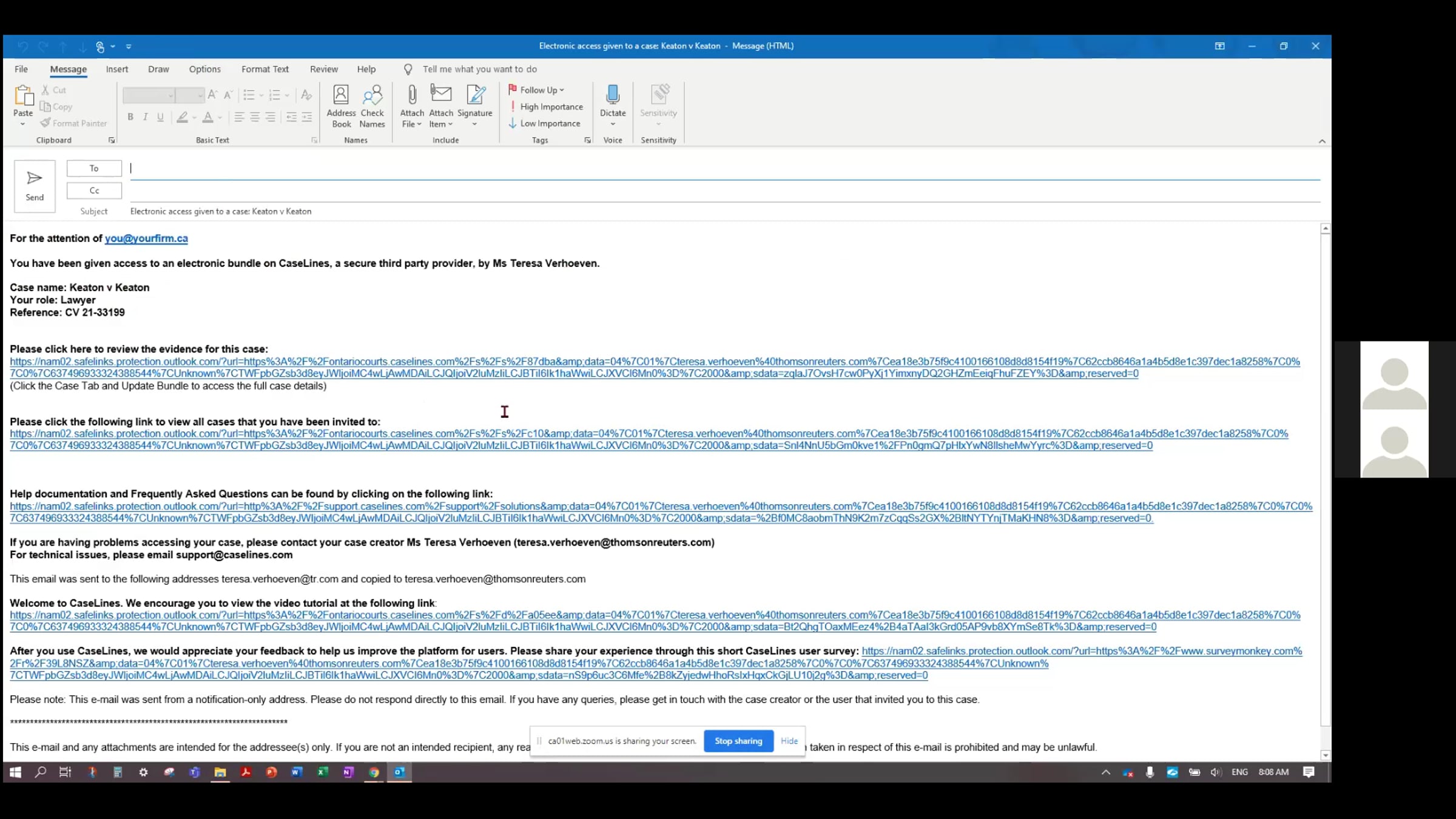Switch to the Draw tab

[x=158, y=69]
